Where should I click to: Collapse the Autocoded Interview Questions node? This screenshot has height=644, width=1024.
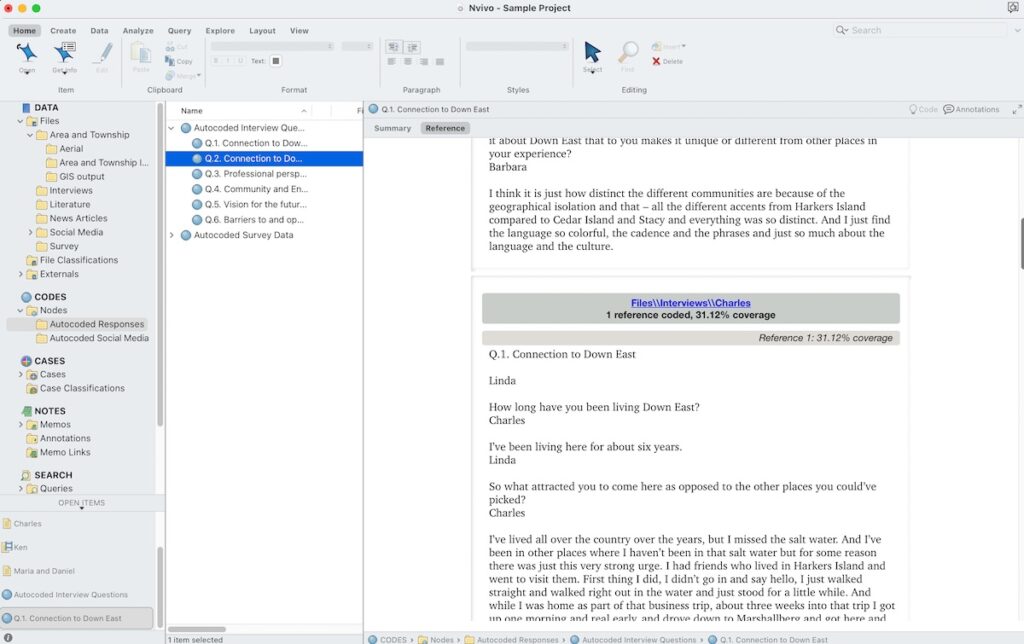[x=172, y=128]
